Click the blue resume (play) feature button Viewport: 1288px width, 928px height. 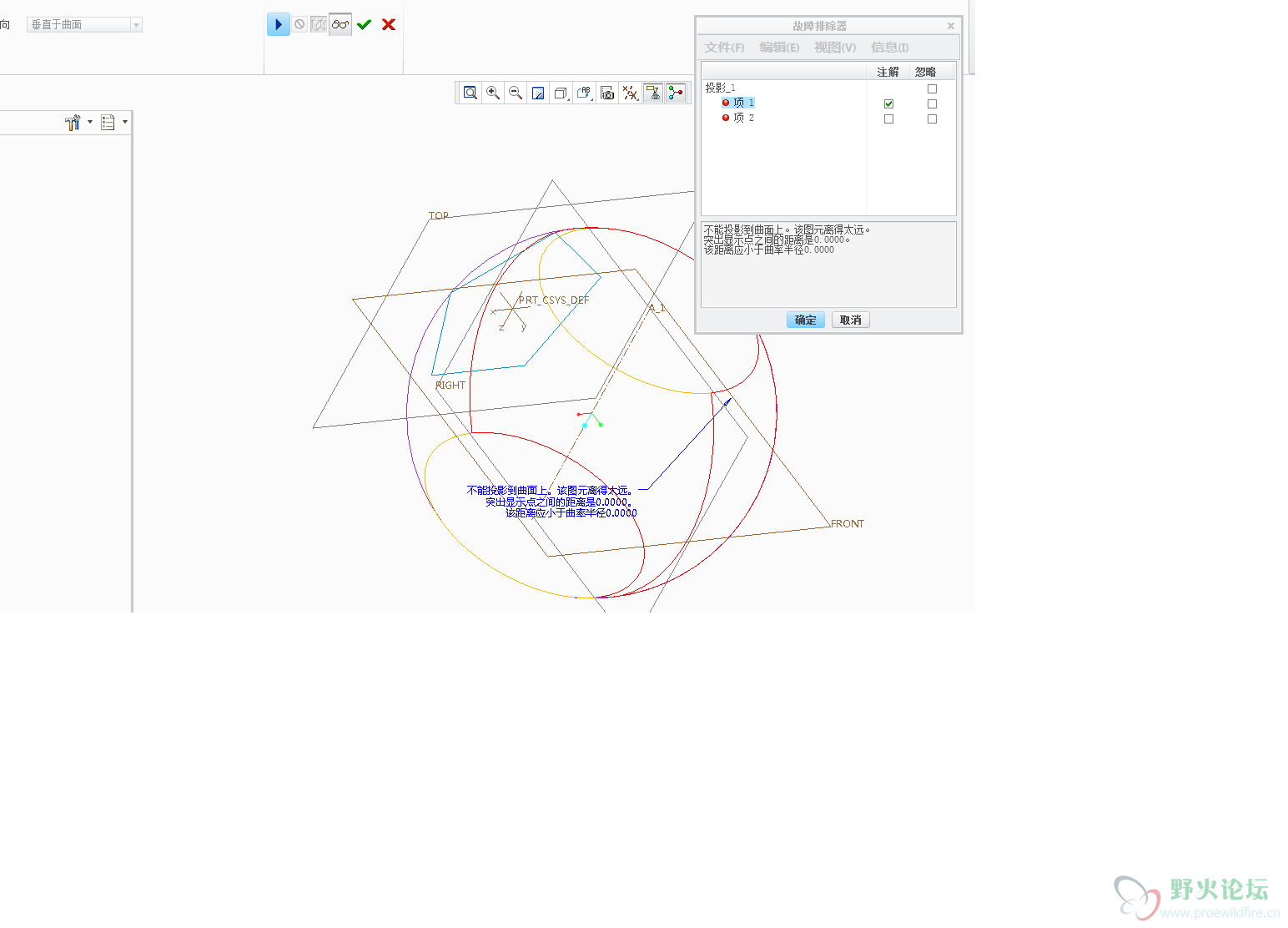(279, 24)
